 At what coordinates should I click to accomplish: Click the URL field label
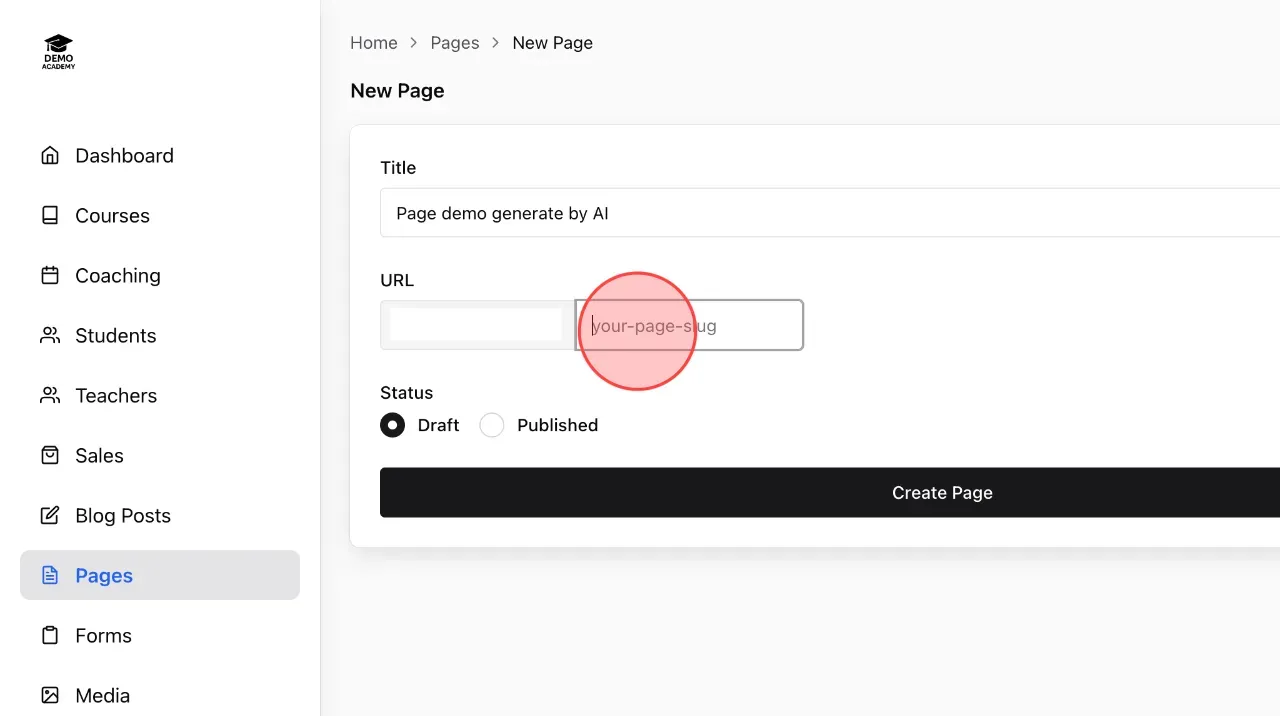pyautogui.click(x=397, y=281)
